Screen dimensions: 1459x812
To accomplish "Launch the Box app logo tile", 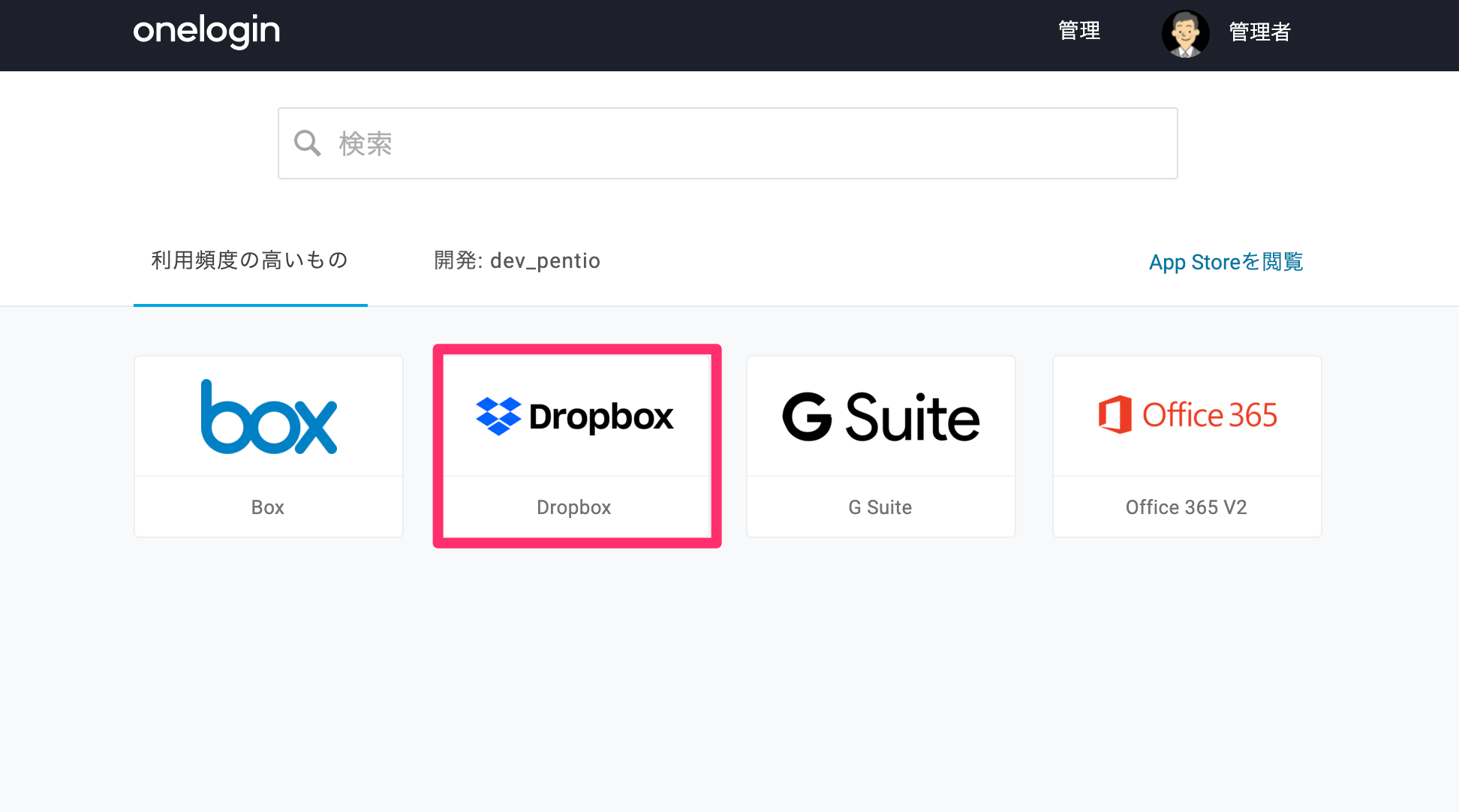I will 269,417.
